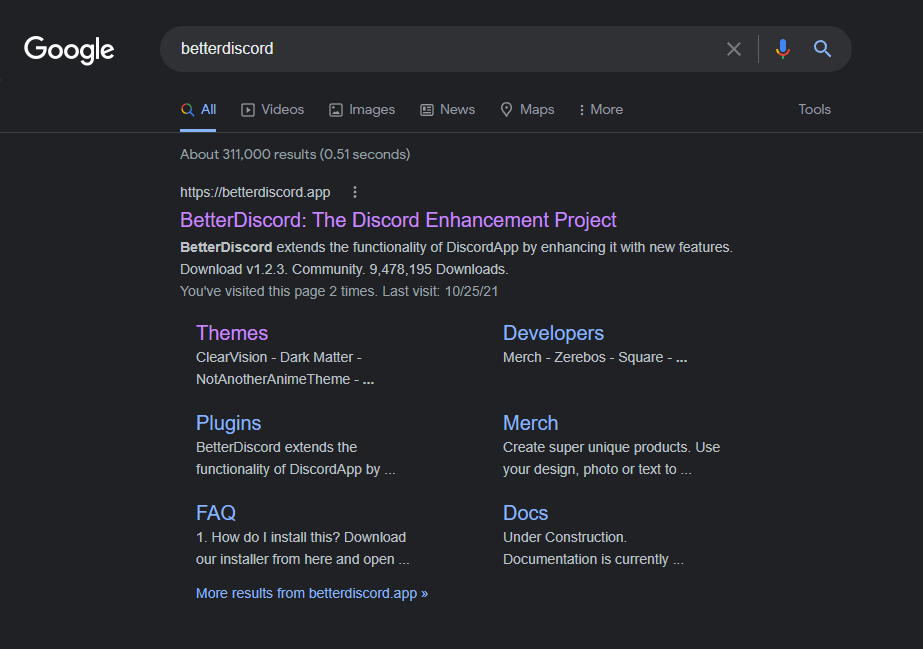Open BetterDiscord: The Discord Enhancement Project result
Screen dimensions: 923x649
point(398,220)
